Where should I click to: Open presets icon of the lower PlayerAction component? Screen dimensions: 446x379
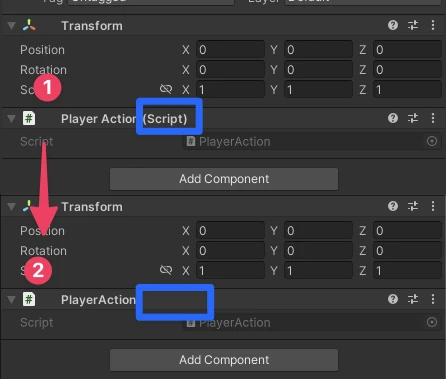(413, 299)
